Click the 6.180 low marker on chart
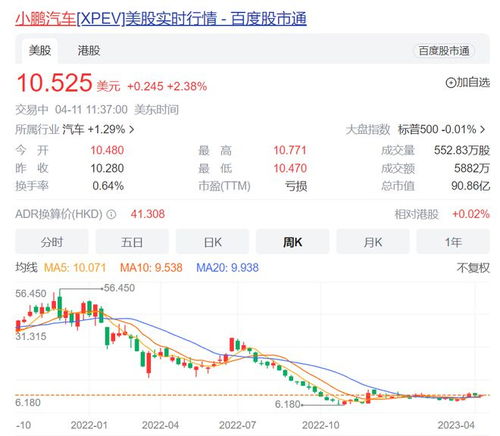This screenshot has height=436, width=500. pos(288,404)
